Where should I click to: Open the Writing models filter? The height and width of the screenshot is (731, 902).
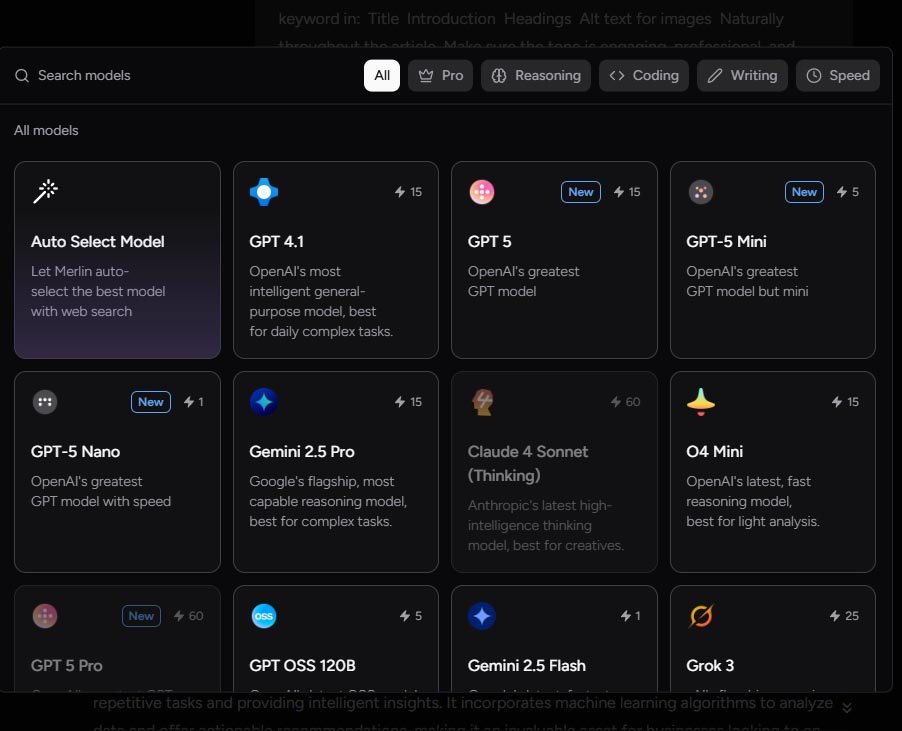coord(743,76)
